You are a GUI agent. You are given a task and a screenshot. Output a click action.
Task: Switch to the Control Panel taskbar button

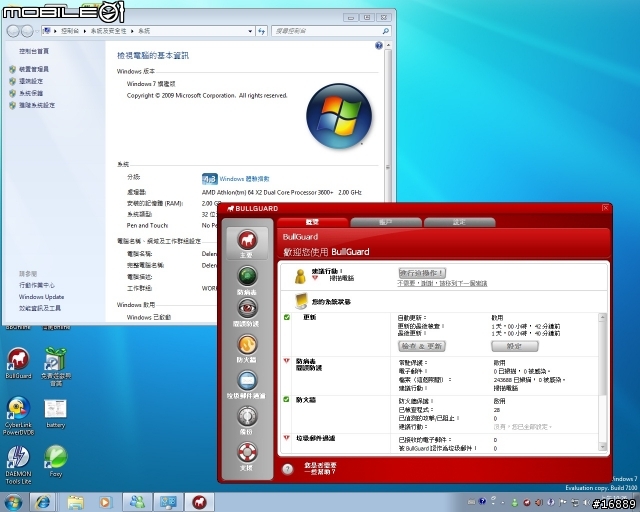click(169, 502)
